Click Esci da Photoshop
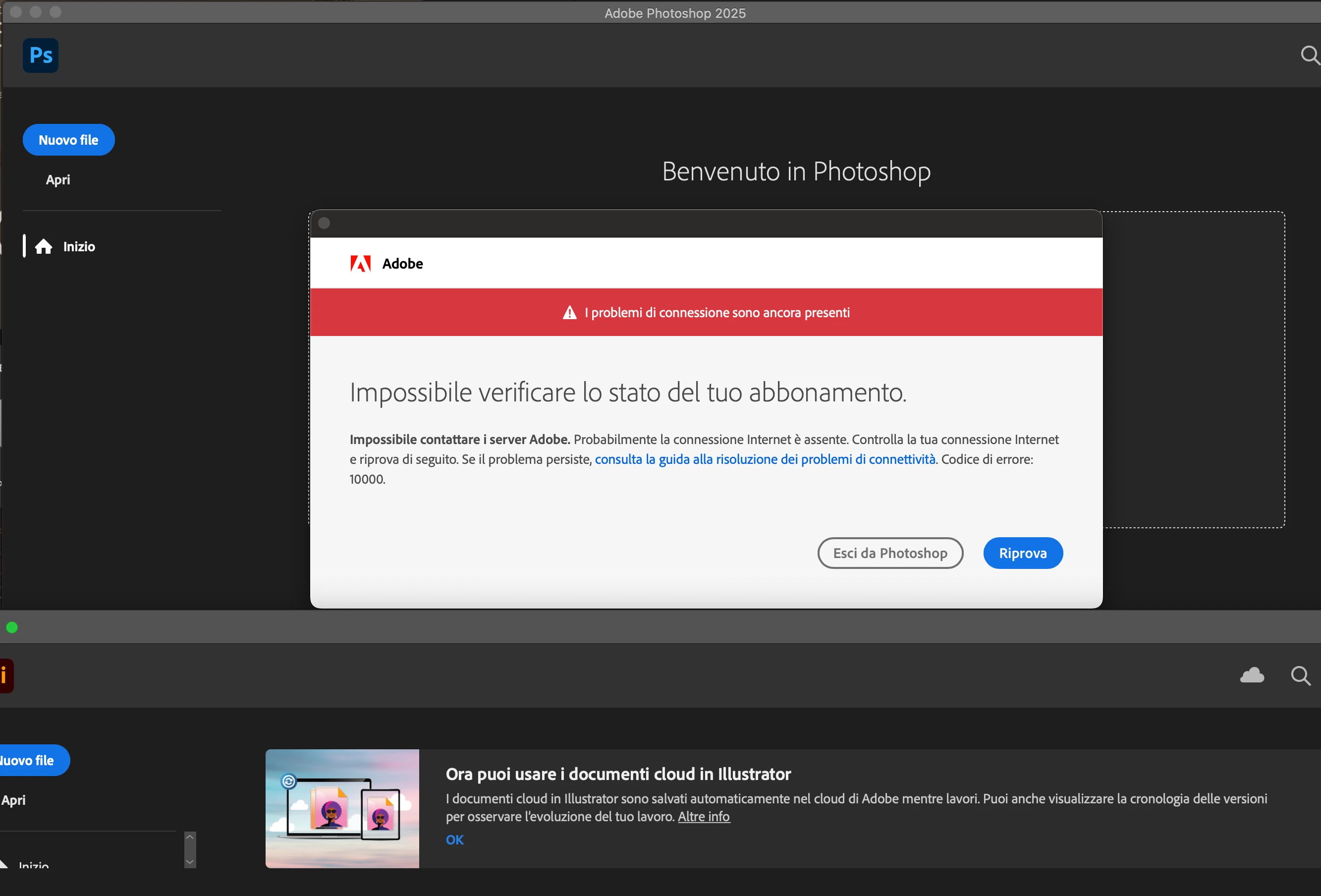 [x=889, y=553]
